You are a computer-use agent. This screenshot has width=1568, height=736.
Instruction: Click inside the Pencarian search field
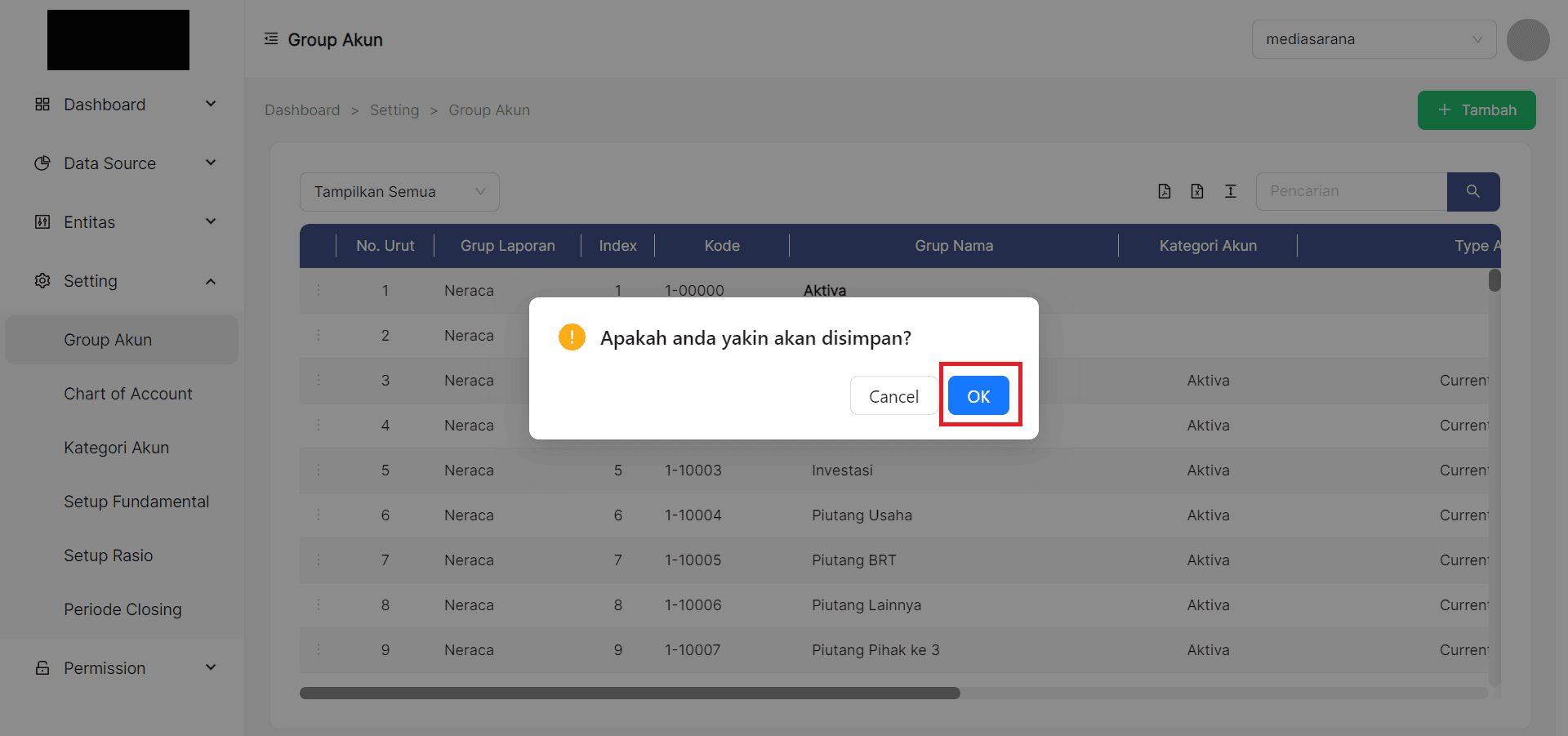point(1350,191)
